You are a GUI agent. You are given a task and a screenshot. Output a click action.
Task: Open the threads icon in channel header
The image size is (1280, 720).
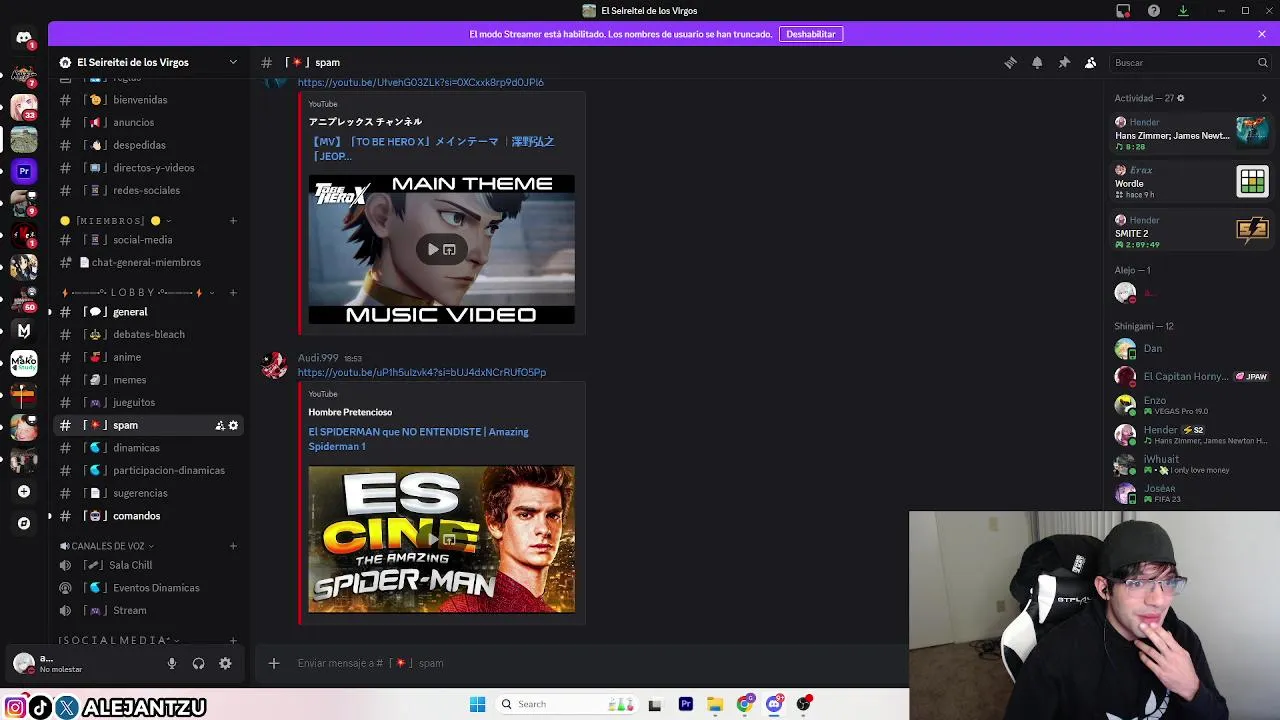[1010, 62]
